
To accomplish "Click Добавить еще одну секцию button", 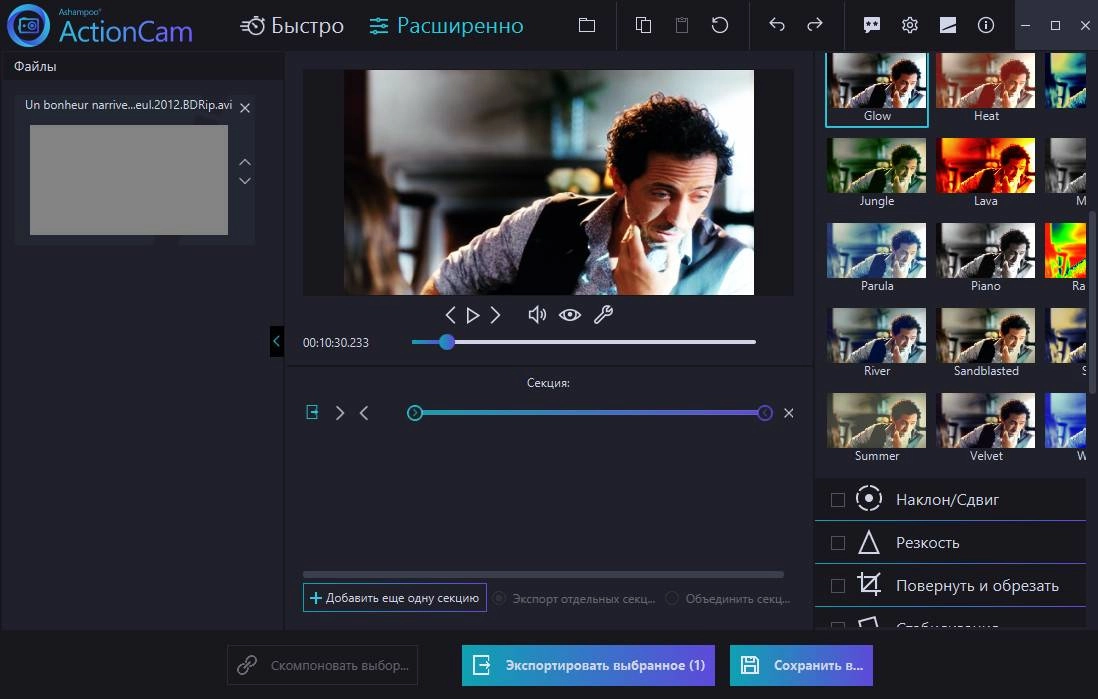I will 395,597.
